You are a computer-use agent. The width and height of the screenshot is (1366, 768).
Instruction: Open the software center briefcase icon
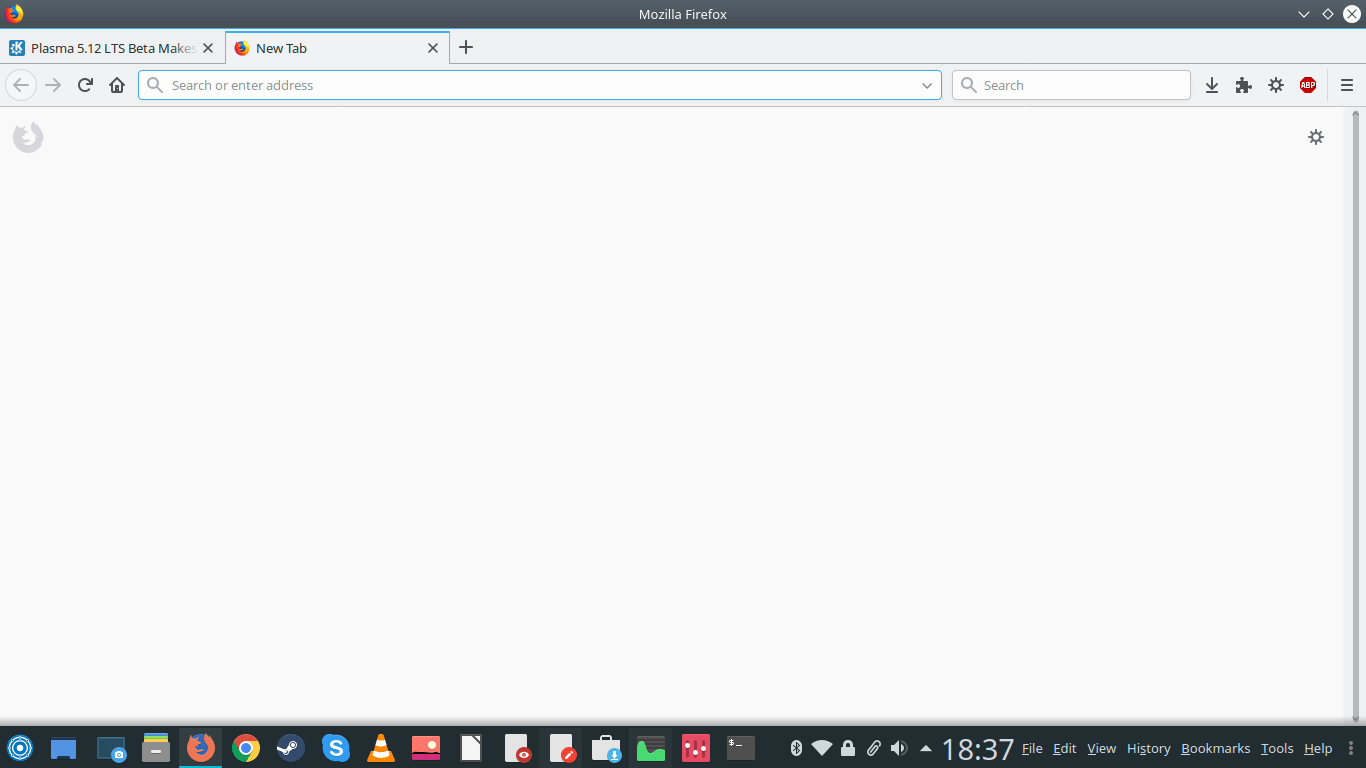tap(606, 747)
